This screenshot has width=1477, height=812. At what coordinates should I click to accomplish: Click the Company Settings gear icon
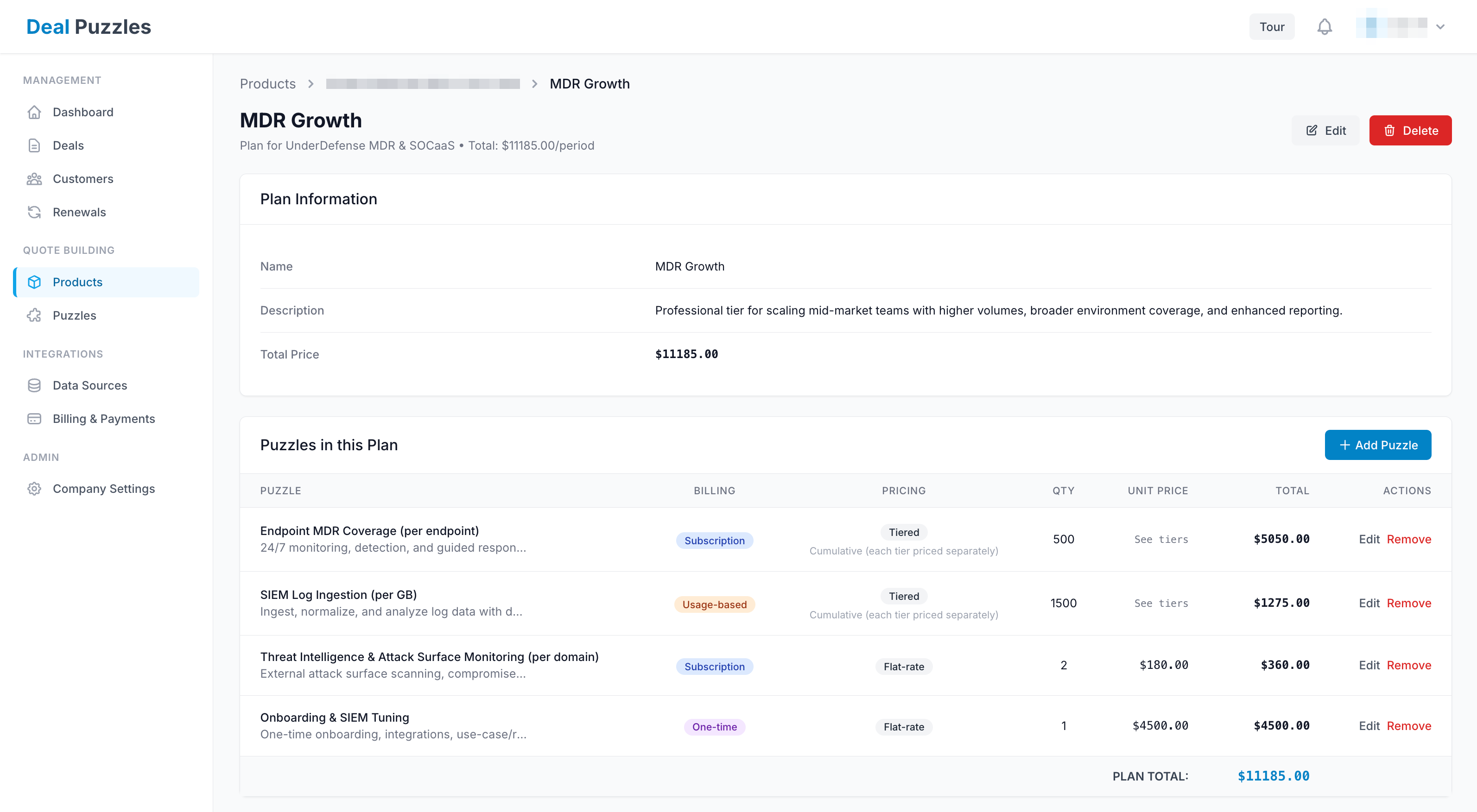click(34, 489)
